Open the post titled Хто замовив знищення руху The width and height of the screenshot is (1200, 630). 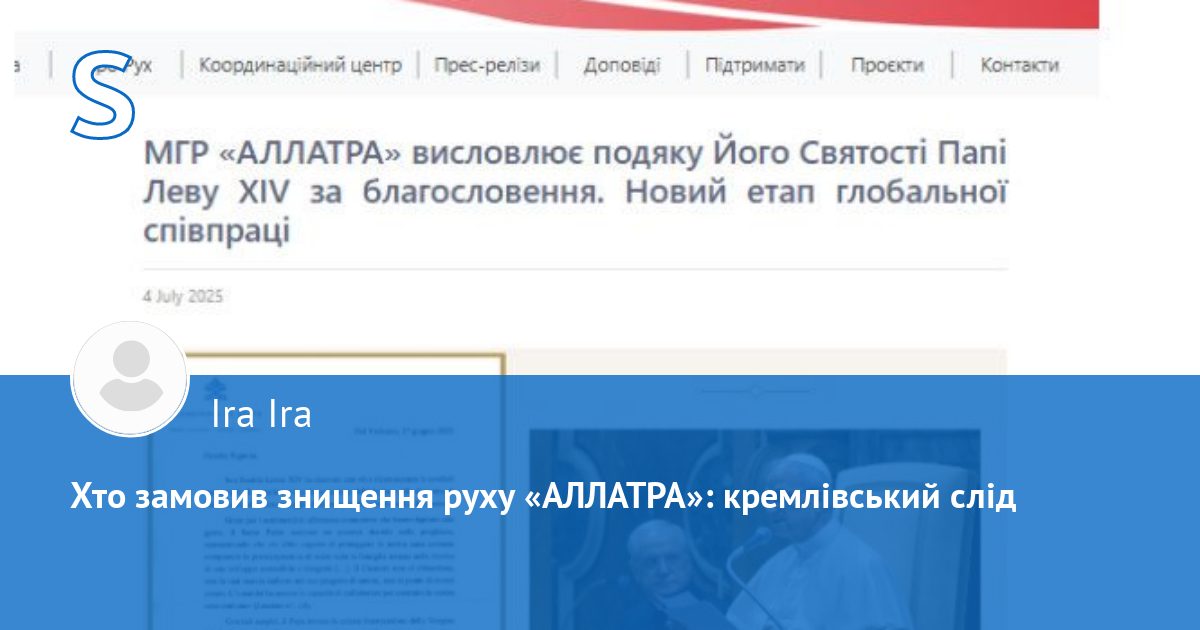(x=543, y=496)
